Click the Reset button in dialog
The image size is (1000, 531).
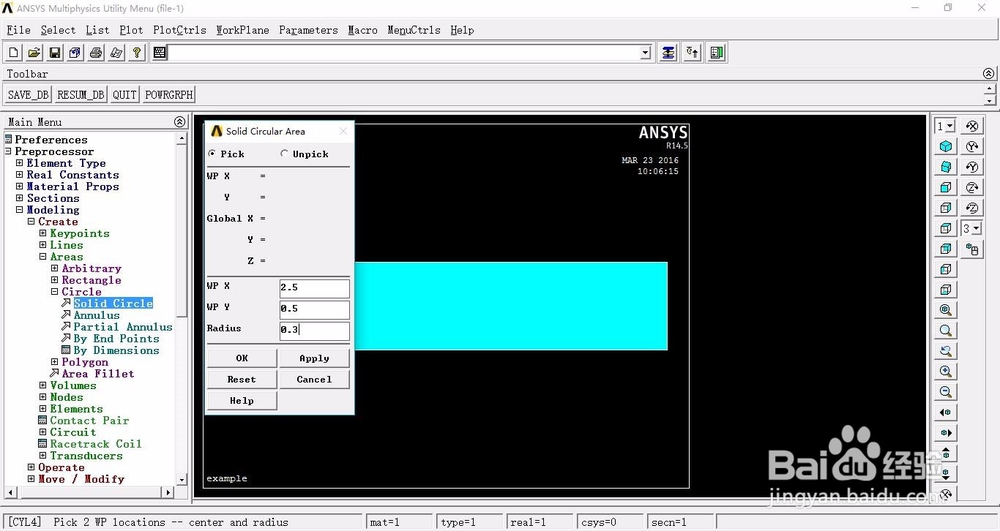tap(242, 379)
